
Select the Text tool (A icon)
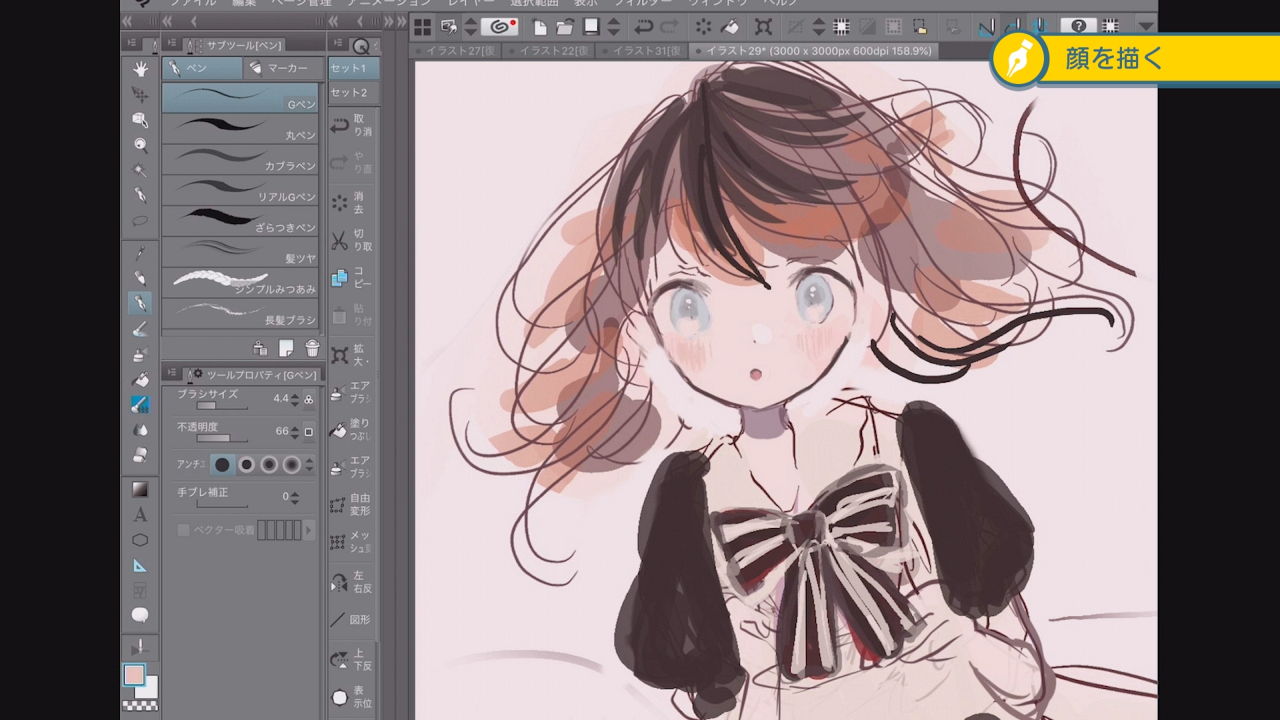(140, 515)
